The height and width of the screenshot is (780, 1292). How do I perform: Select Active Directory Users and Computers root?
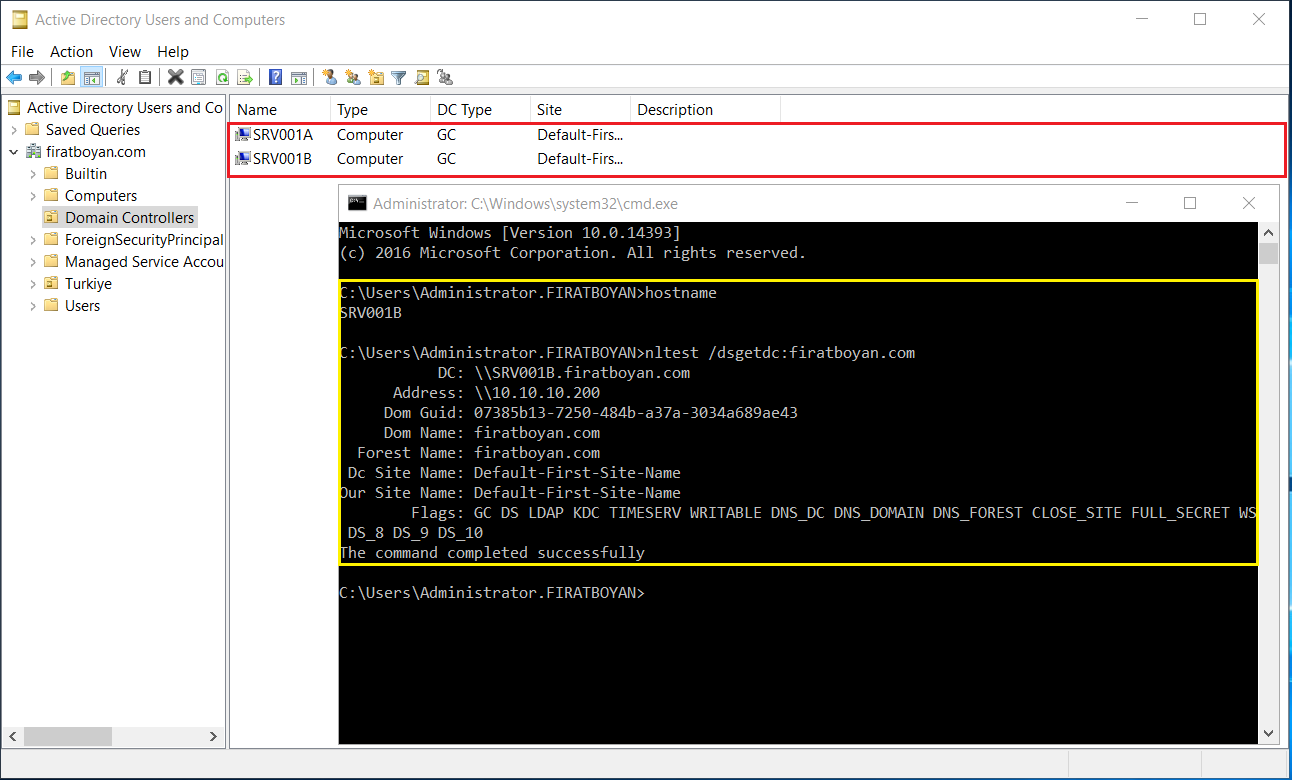(x=125, y=108)
